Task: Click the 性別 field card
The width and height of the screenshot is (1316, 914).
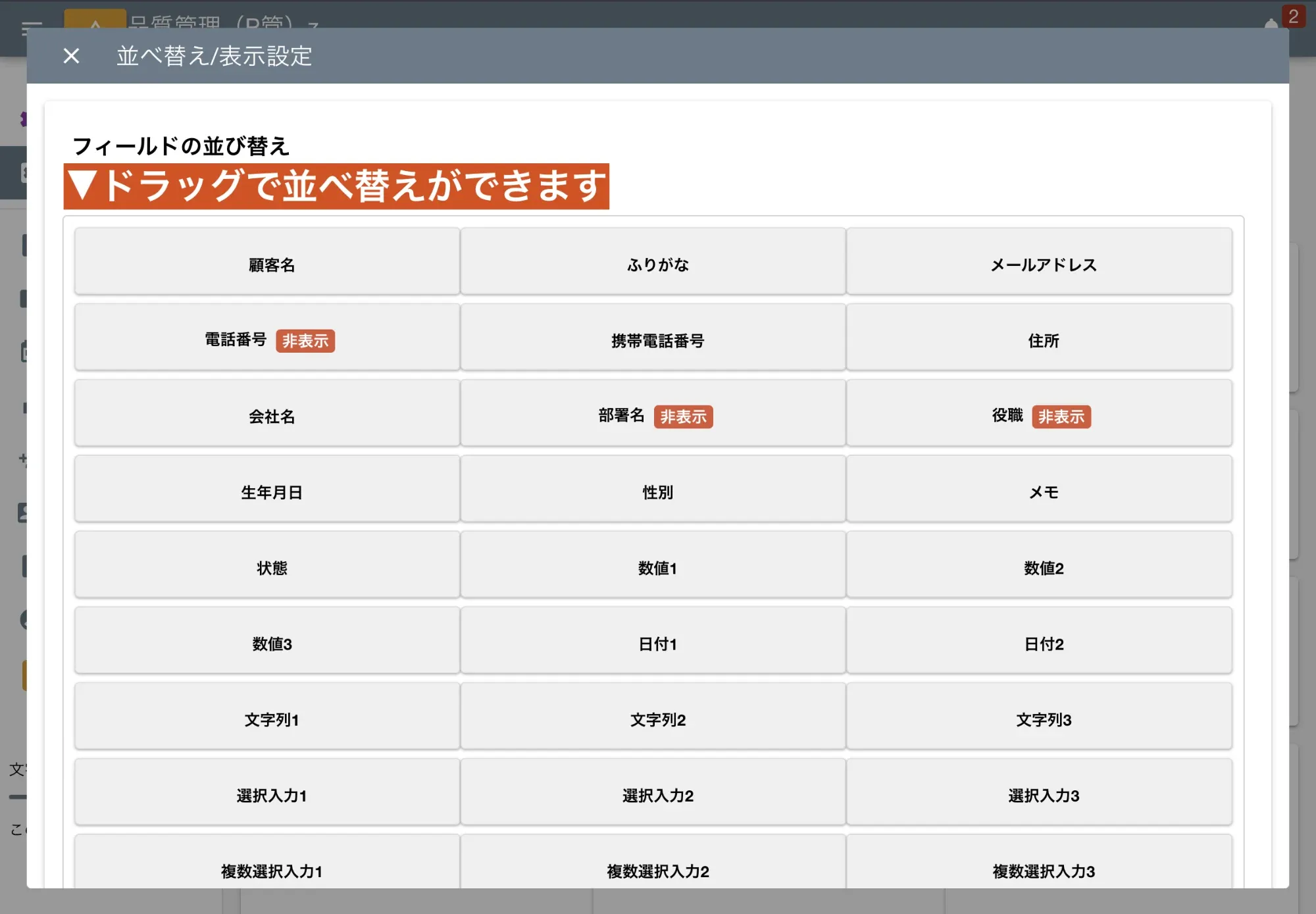Action: tap(653, 492)
